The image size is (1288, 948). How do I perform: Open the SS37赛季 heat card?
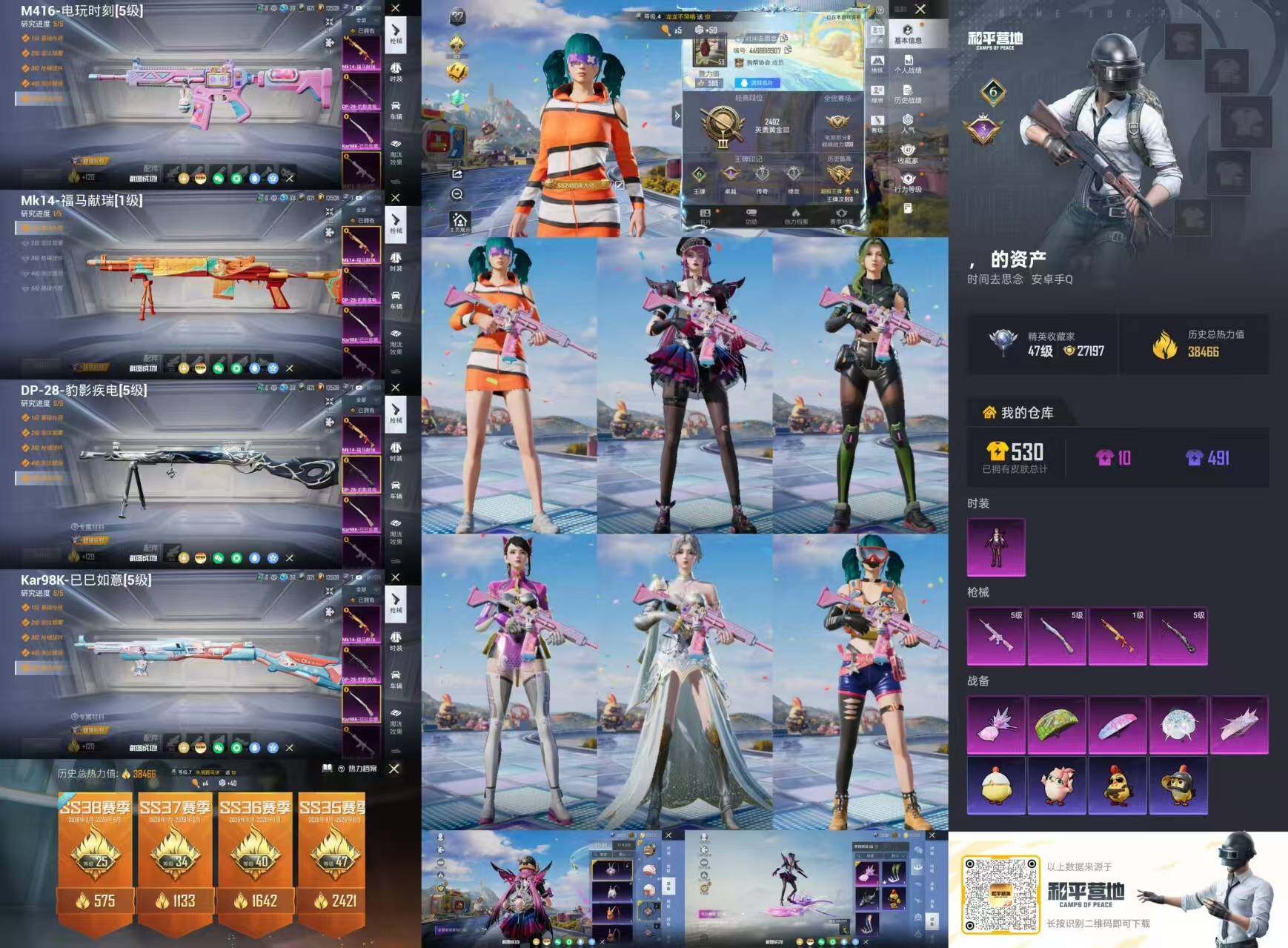pyautogui.click(x=176, y=866)
